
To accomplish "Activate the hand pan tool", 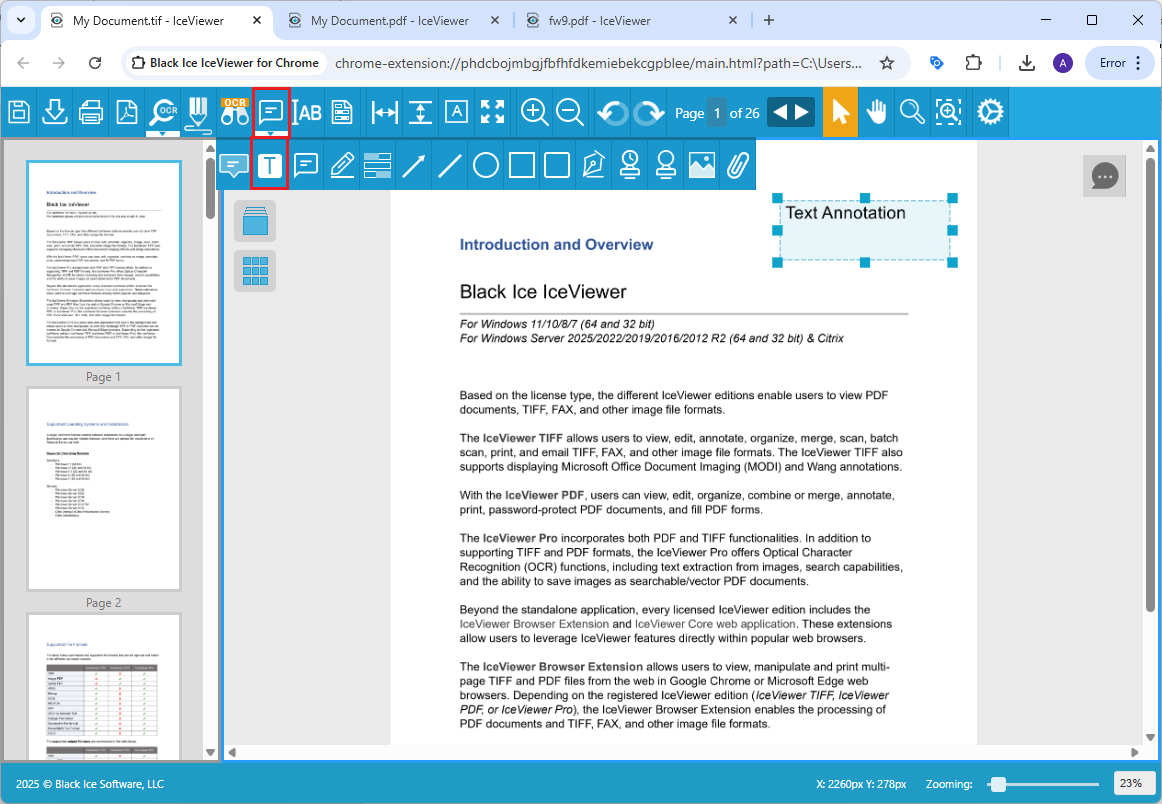I will tap(877, 113).
